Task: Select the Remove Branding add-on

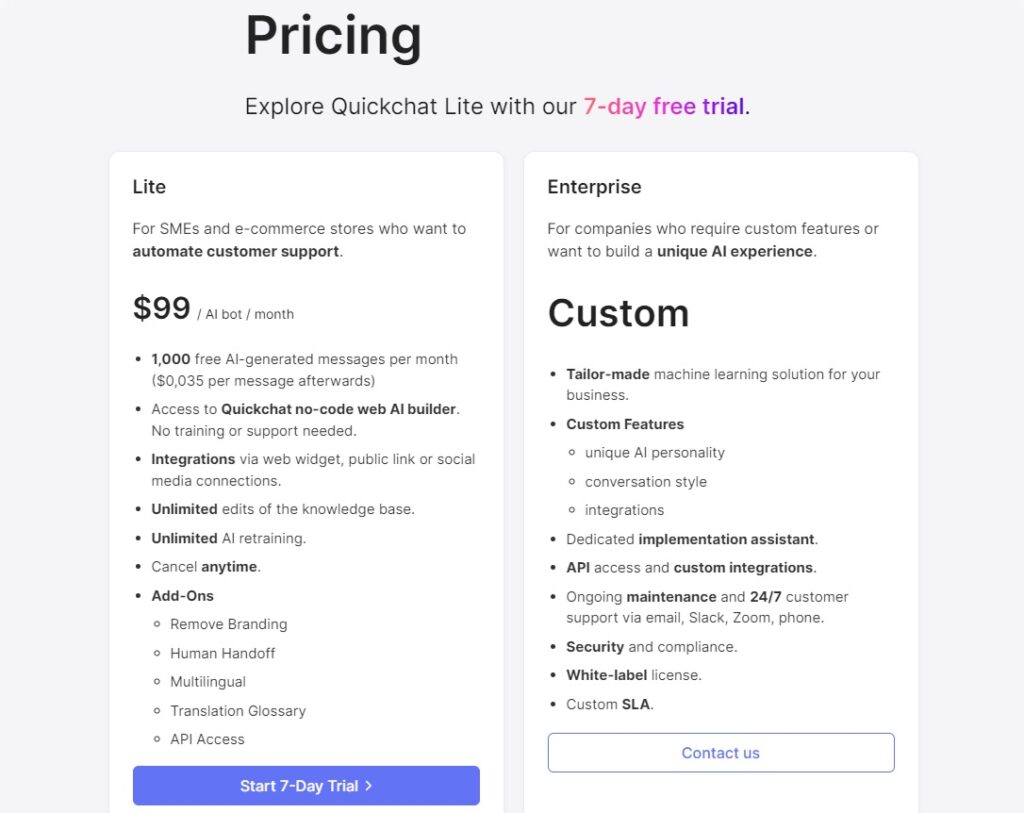Action: point(228,623)
